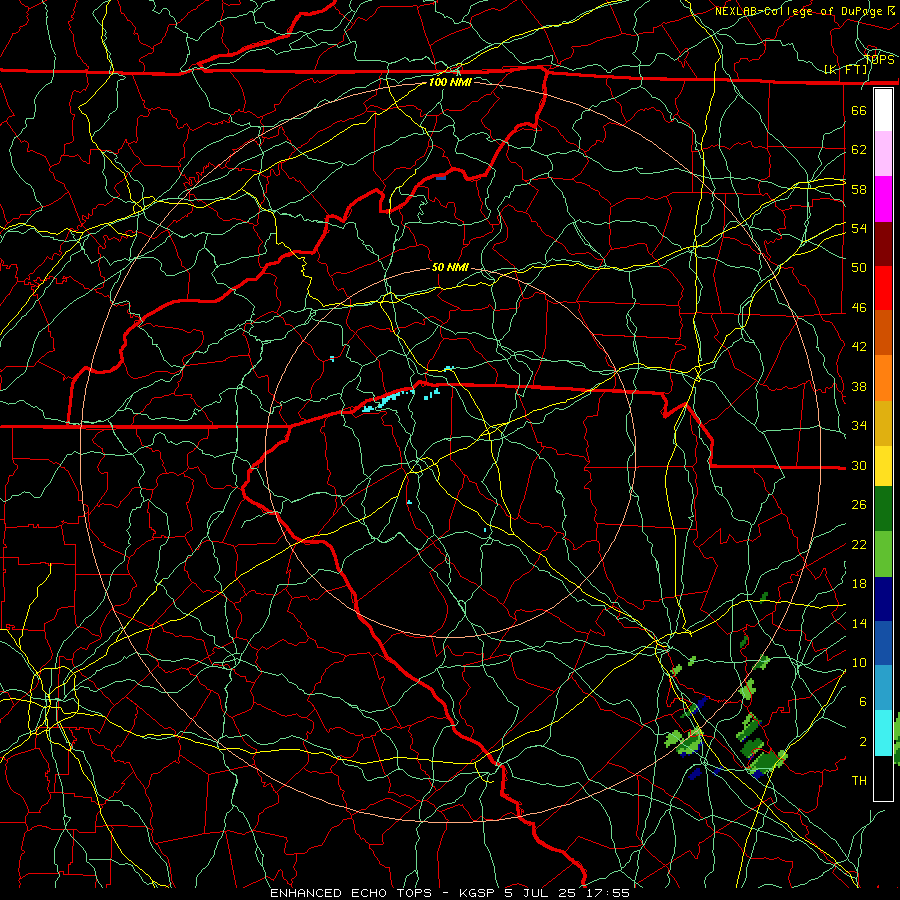Image resolution: width=900 pixels, height=900 pixels.
Task: Click the maroon color scale swatch
Action: [883, 244]
